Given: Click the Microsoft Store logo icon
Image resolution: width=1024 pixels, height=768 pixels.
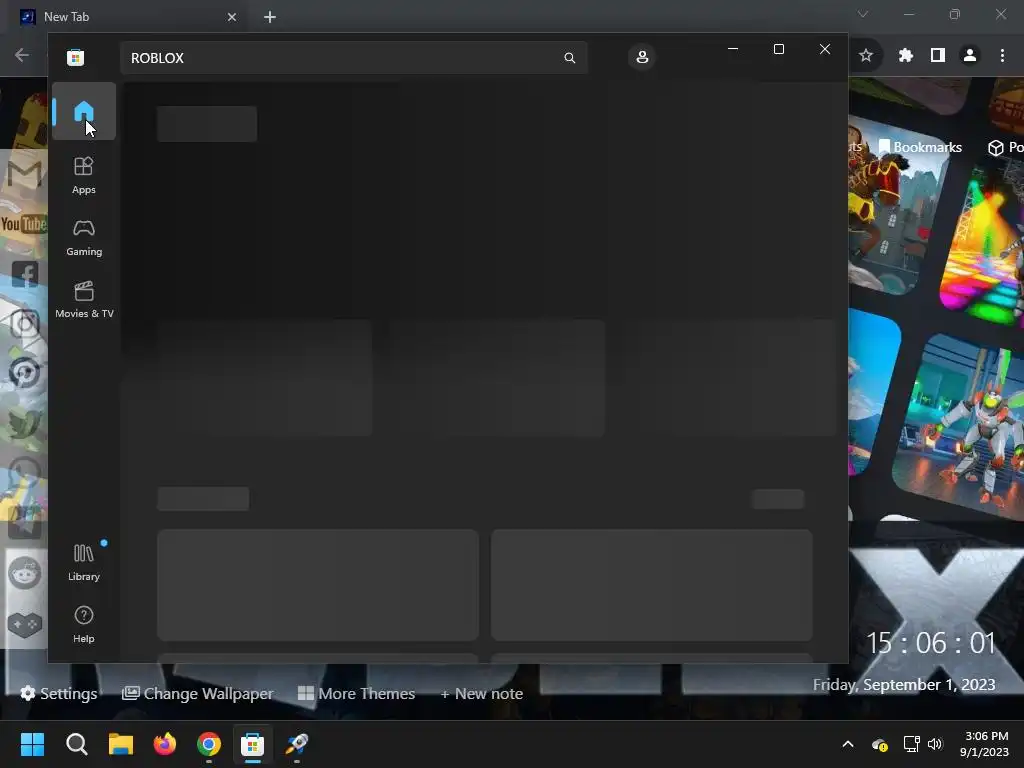Looking at the screenshot, I should (76, 57).
